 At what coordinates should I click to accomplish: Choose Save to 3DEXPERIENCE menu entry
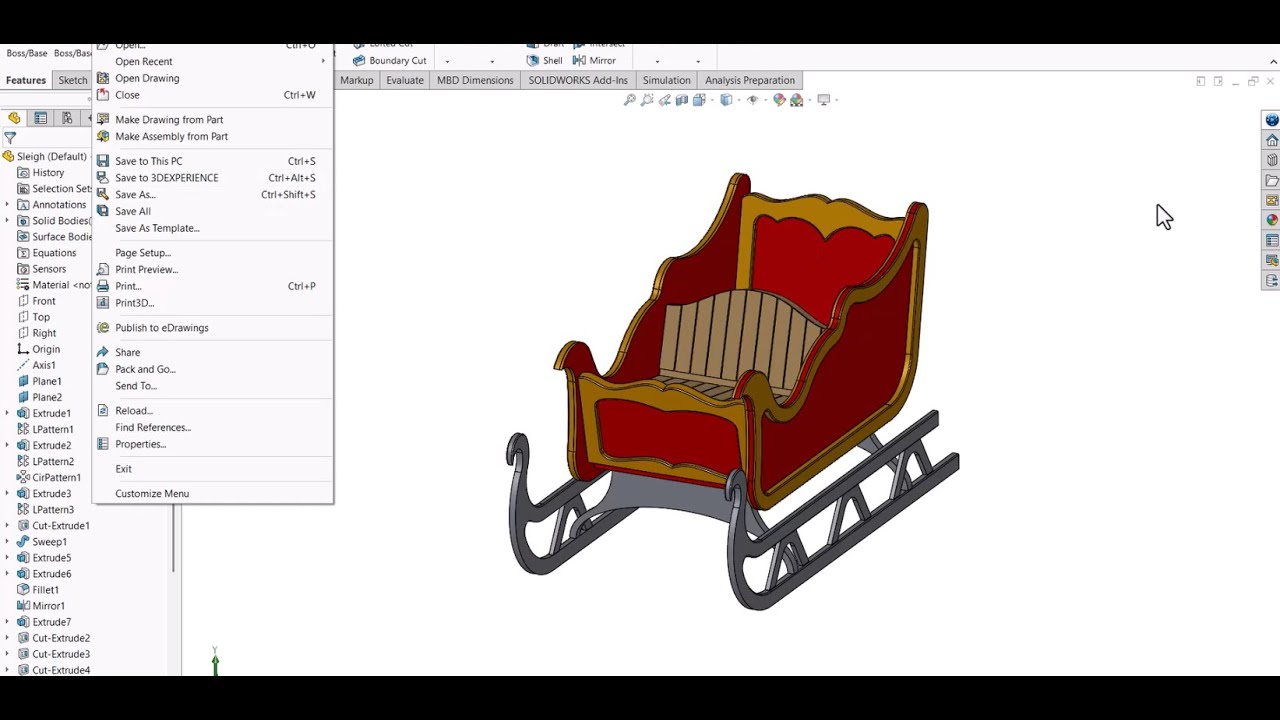166,178
